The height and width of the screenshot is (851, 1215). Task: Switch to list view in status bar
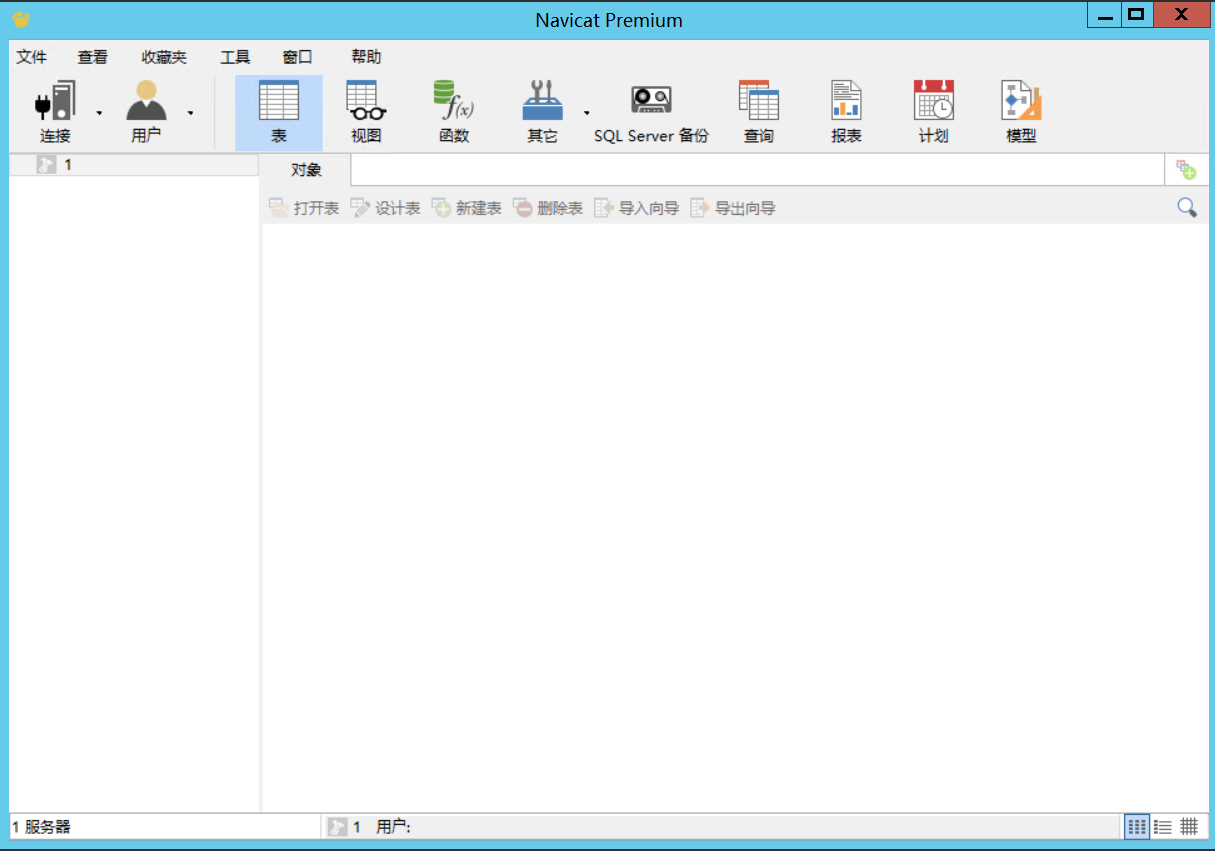pyautogui.click(x=1163, y=826)
